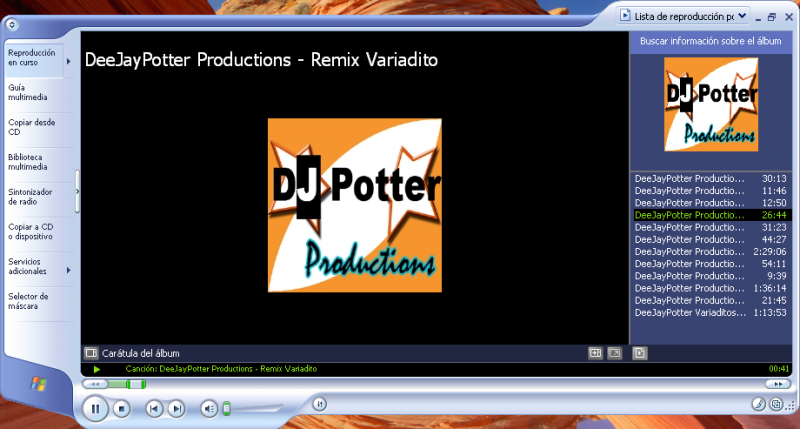Select the playlist track lasting 9:39
Viewport: 800px width, 429px height.
point(711,276)
